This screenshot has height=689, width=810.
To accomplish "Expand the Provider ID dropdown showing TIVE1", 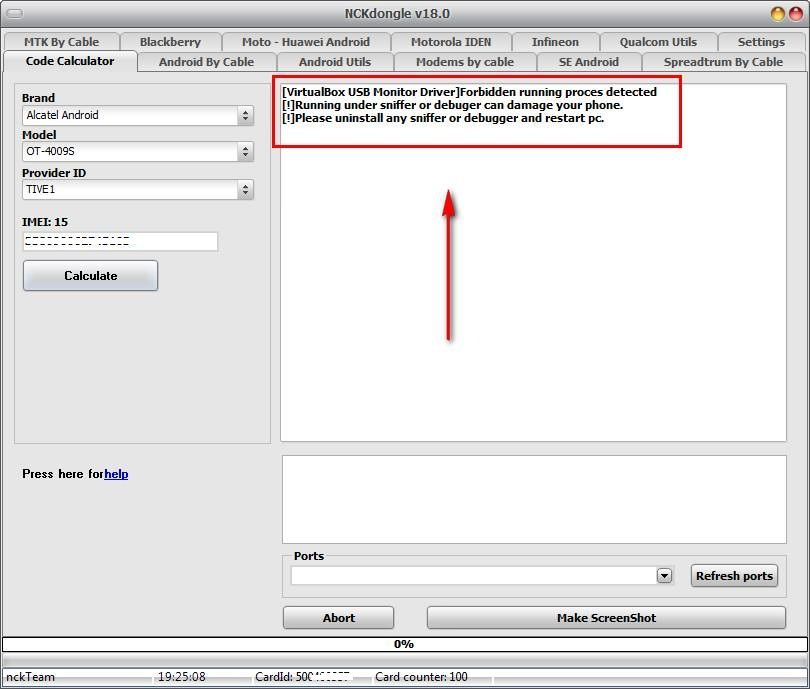I will point(138,190).
